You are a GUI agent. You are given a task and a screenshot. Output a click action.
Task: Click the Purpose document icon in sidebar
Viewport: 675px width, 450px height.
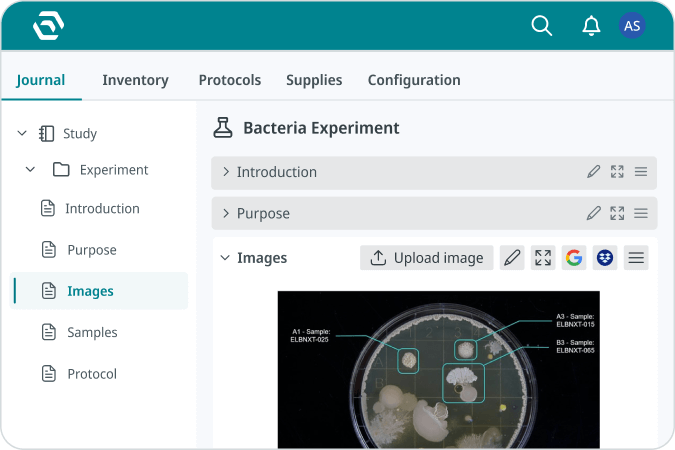(49, 250)
